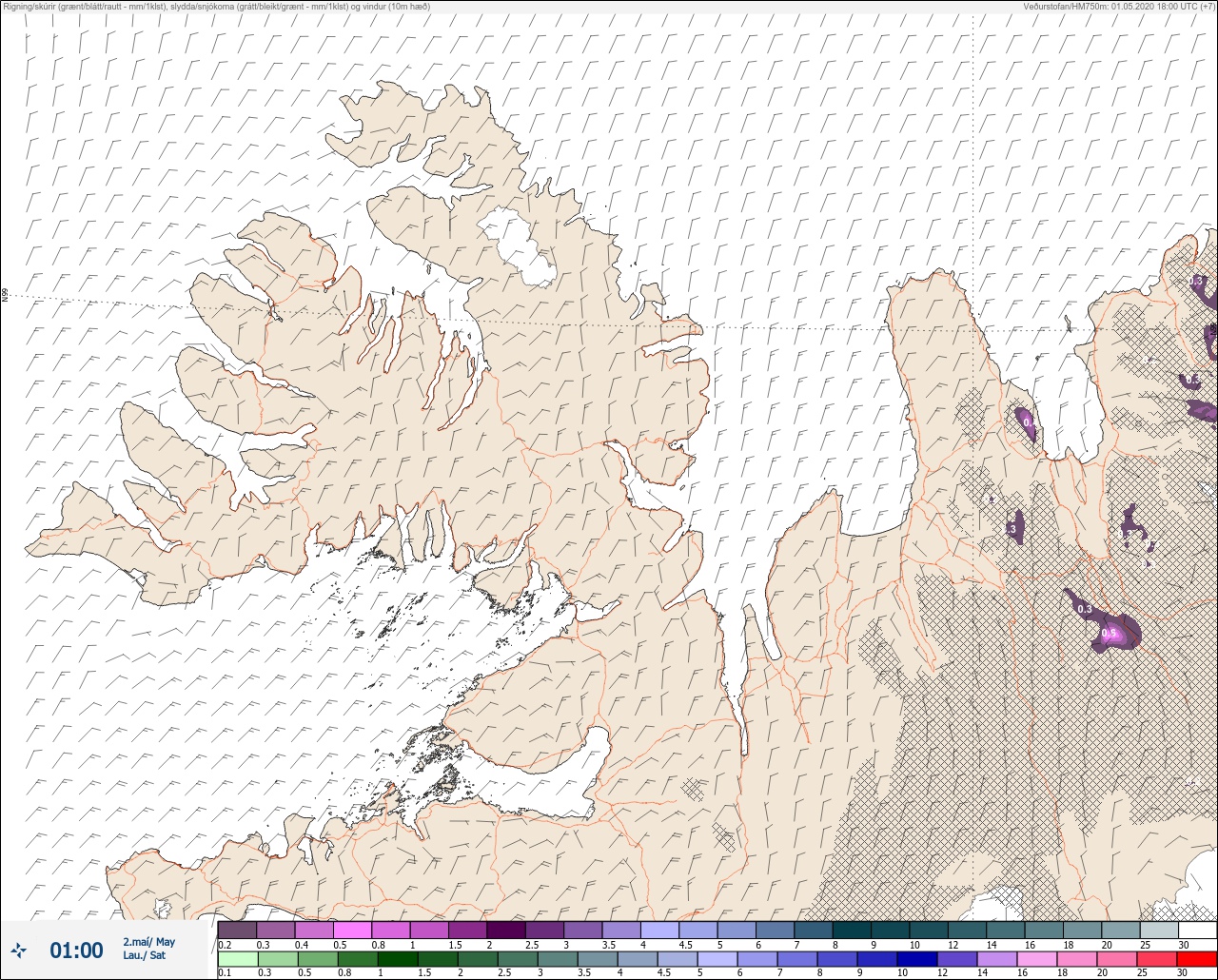Click the N99 grid label on left edge
1218x980 pixels.
pyautogui.click(x=5, y=296)
